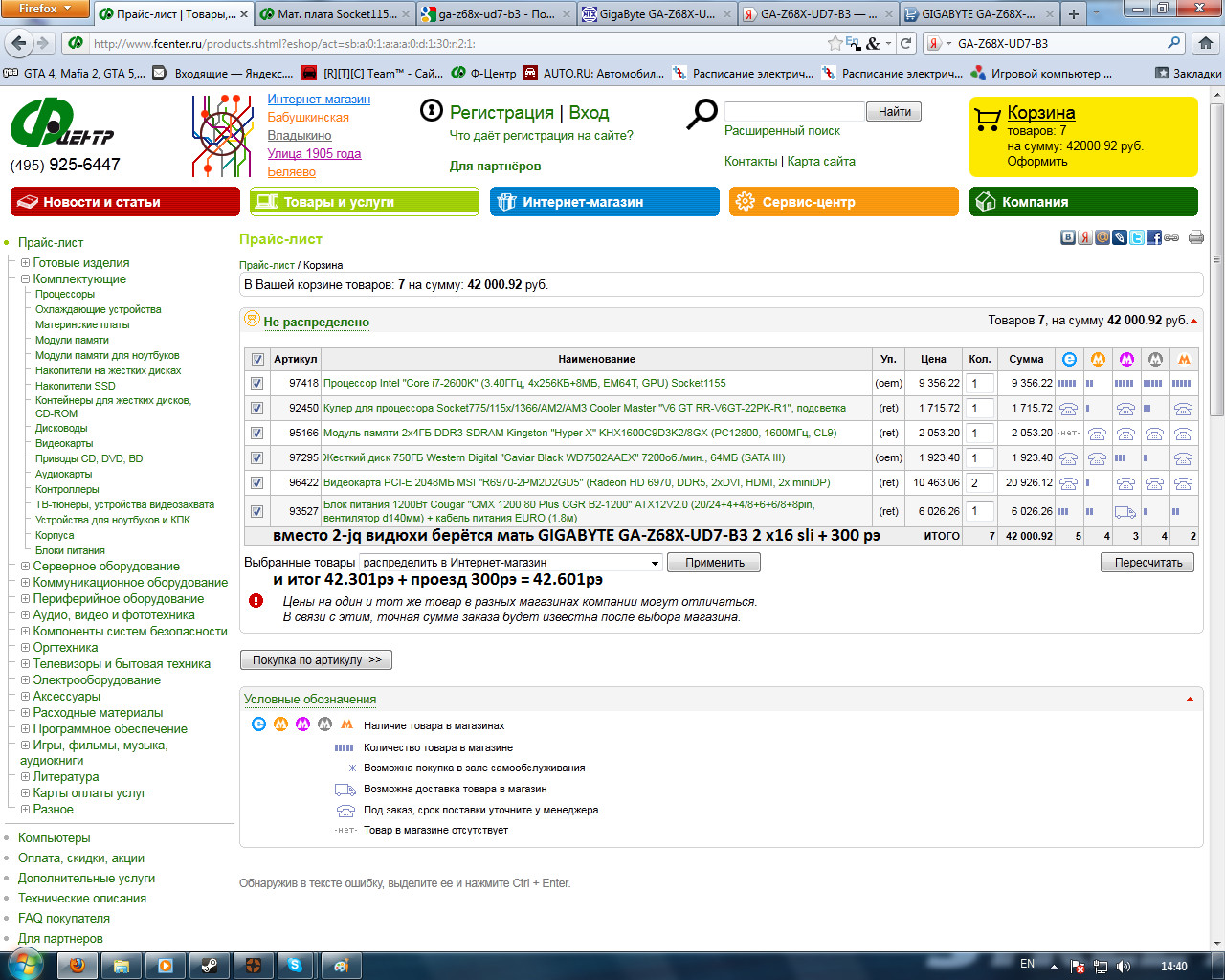Open the Firefox application menu
This screenshot has height=980, width=1225.
click(46, 9)
